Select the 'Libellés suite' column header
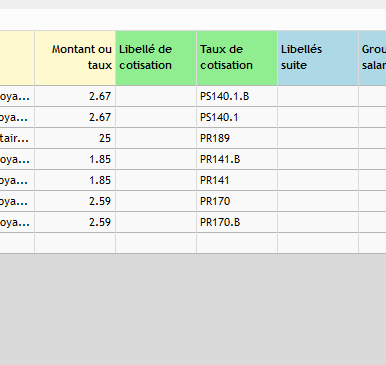The width and height of the screenshot is (386, 365). coord(318,58)
